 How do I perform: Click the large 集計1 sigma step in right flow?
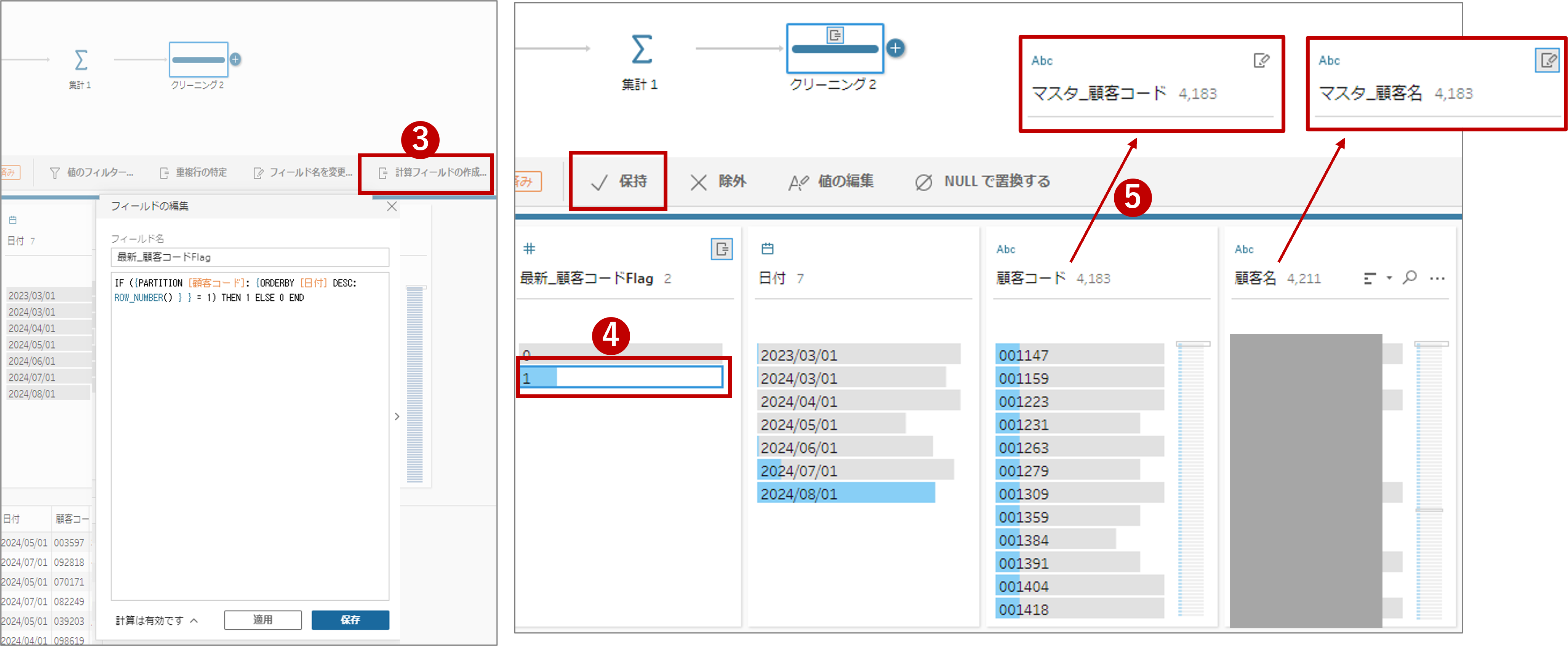[642, 49]
